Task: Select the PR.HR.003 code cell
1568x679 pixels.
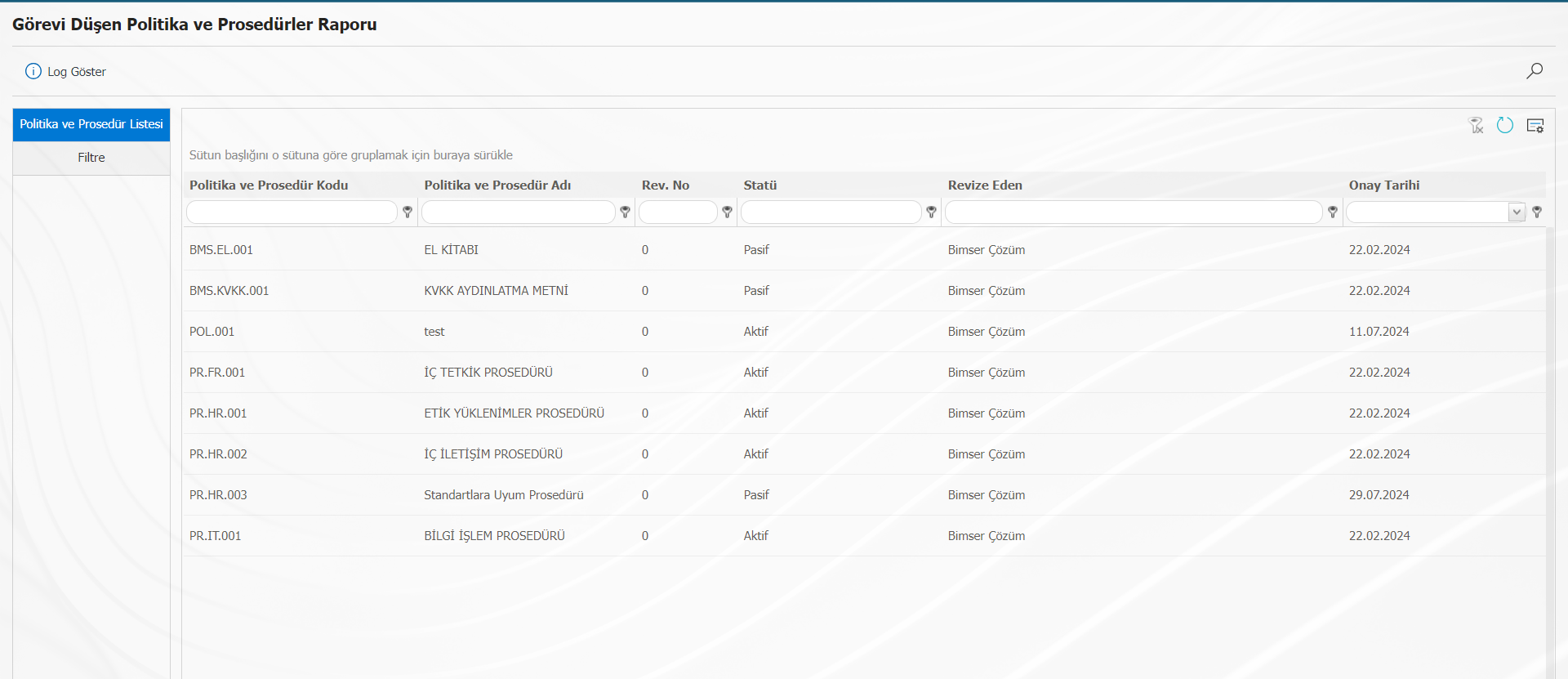Action: (218, 495)
